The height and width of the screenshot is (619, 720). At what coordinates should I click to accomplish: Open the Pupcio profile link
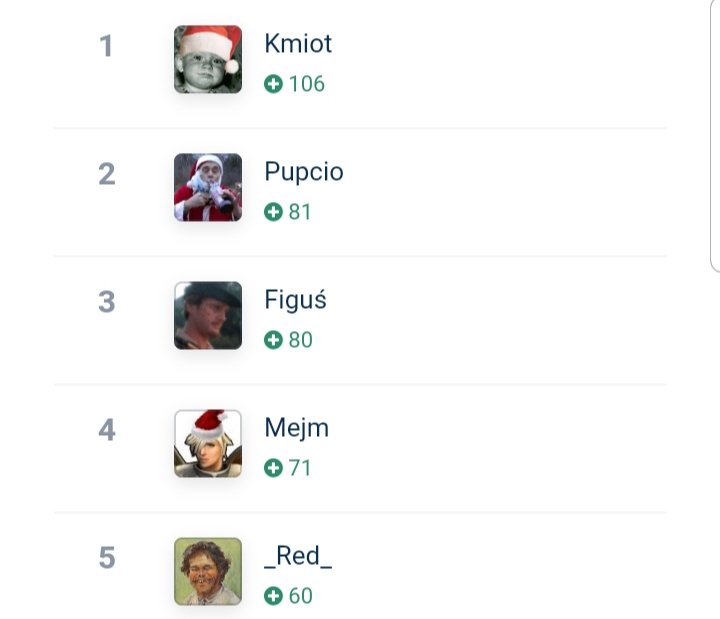click(304, 173)
